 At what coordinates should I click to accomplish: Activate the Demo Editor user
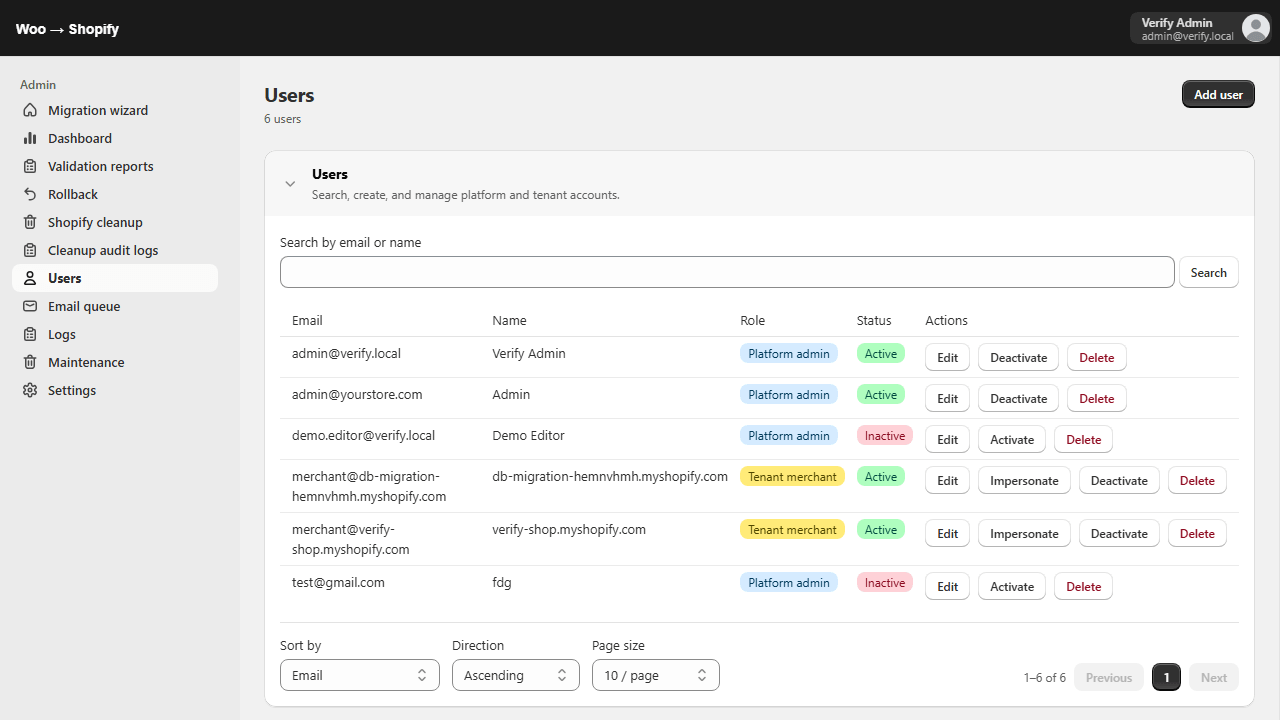(1012, 439)
